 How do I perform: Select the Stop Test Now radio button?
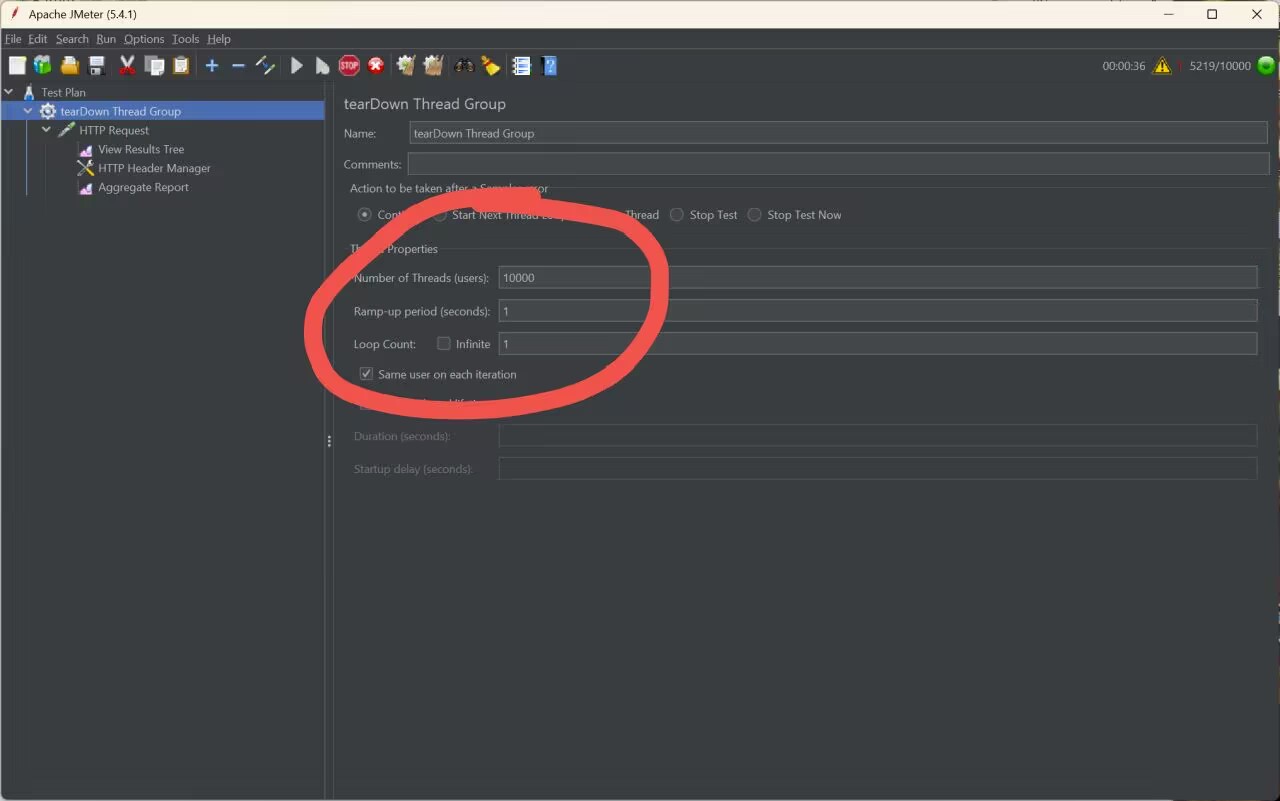pyautogui.click(x=755, y=215)
